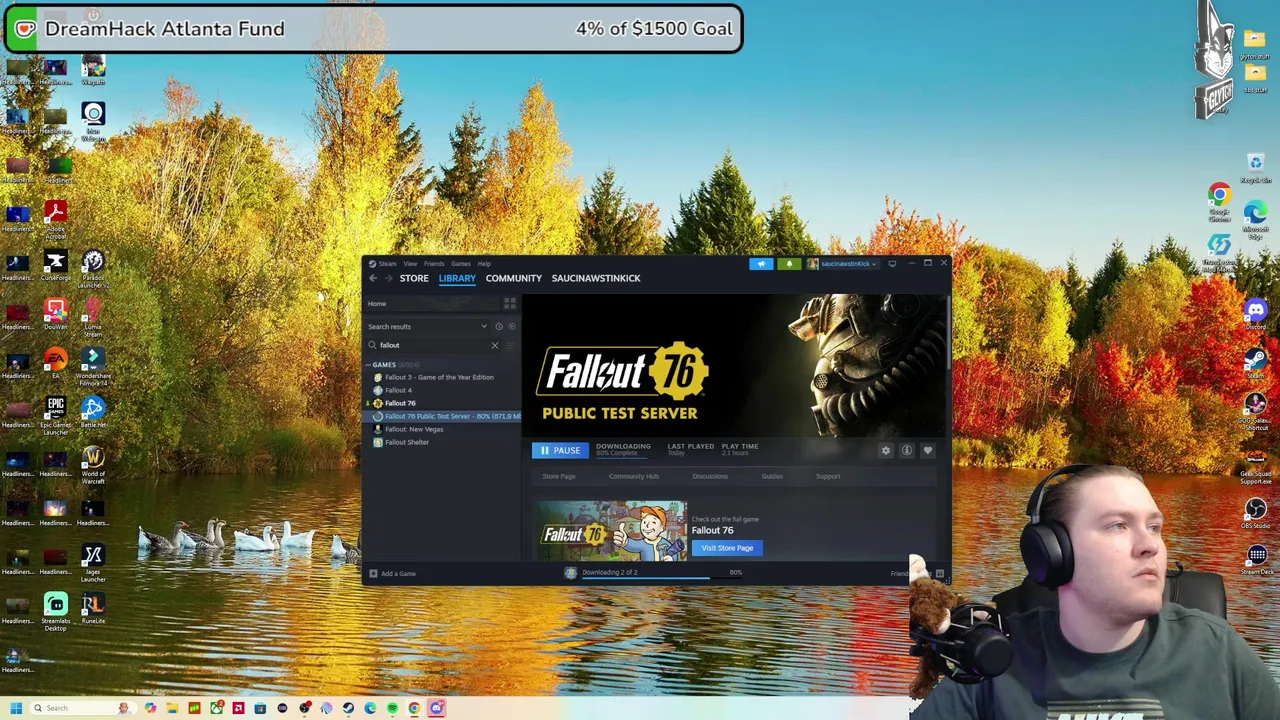Select Streamlabs Desktop icon
This screenshot has height=720, width=1280.
point(55,612)
